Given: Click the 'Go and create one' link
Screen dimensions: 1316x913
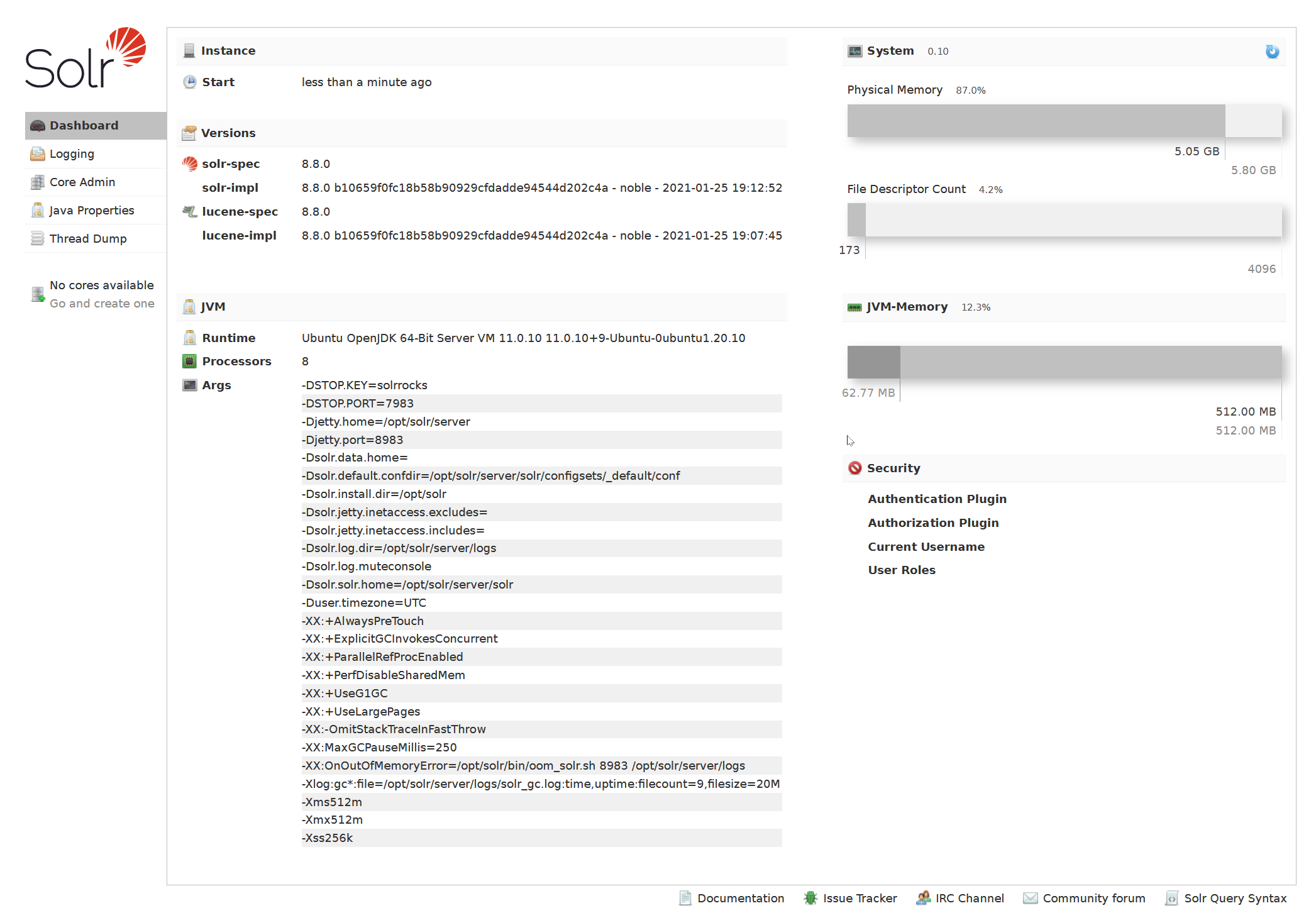Looking at the screenshot, I should tap(102, 304).
